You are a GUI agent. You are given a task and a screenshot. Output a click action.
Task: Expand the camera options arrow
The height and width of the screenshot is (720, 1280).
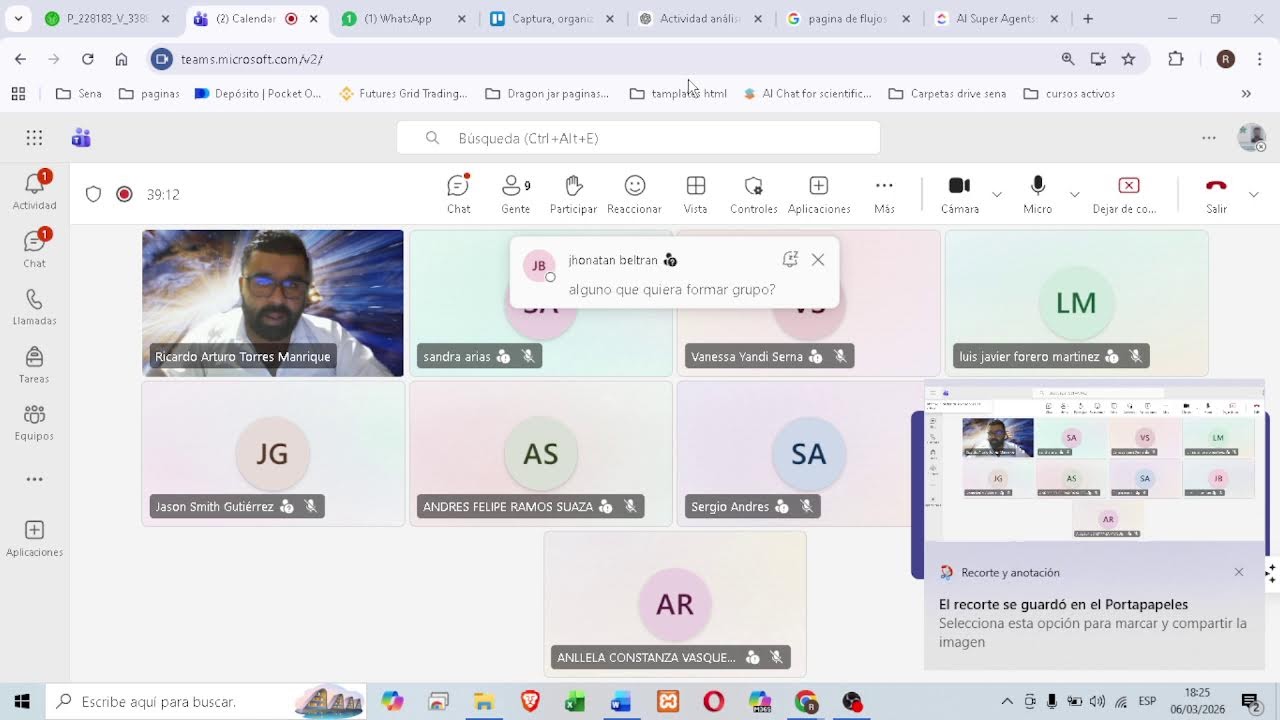point(997,194)
